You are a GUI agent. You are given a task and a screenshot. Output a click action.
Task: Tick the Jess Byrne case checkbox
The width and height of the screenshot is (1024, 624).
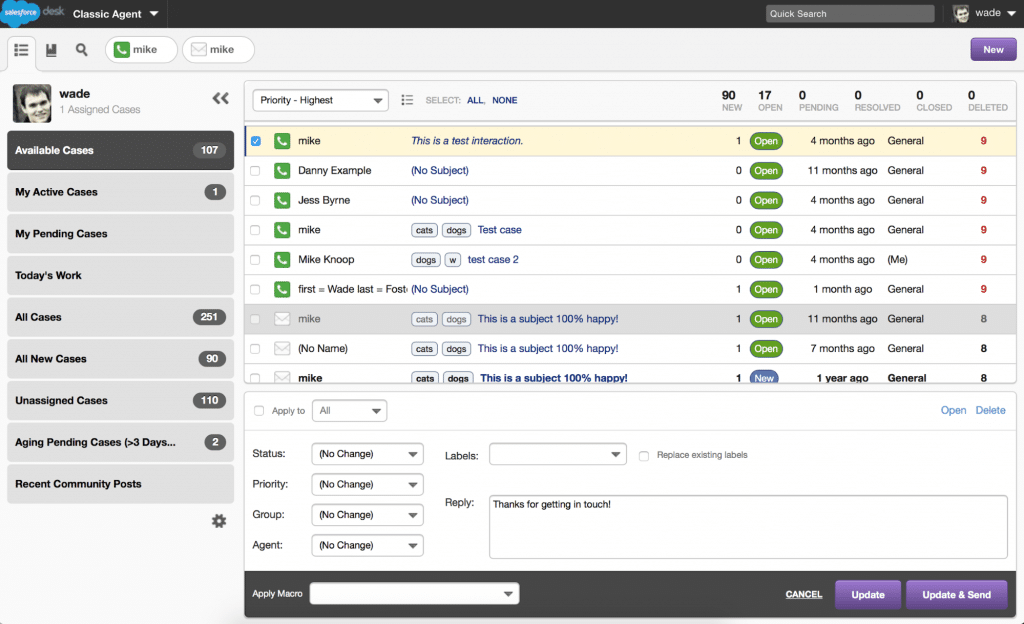256,200
